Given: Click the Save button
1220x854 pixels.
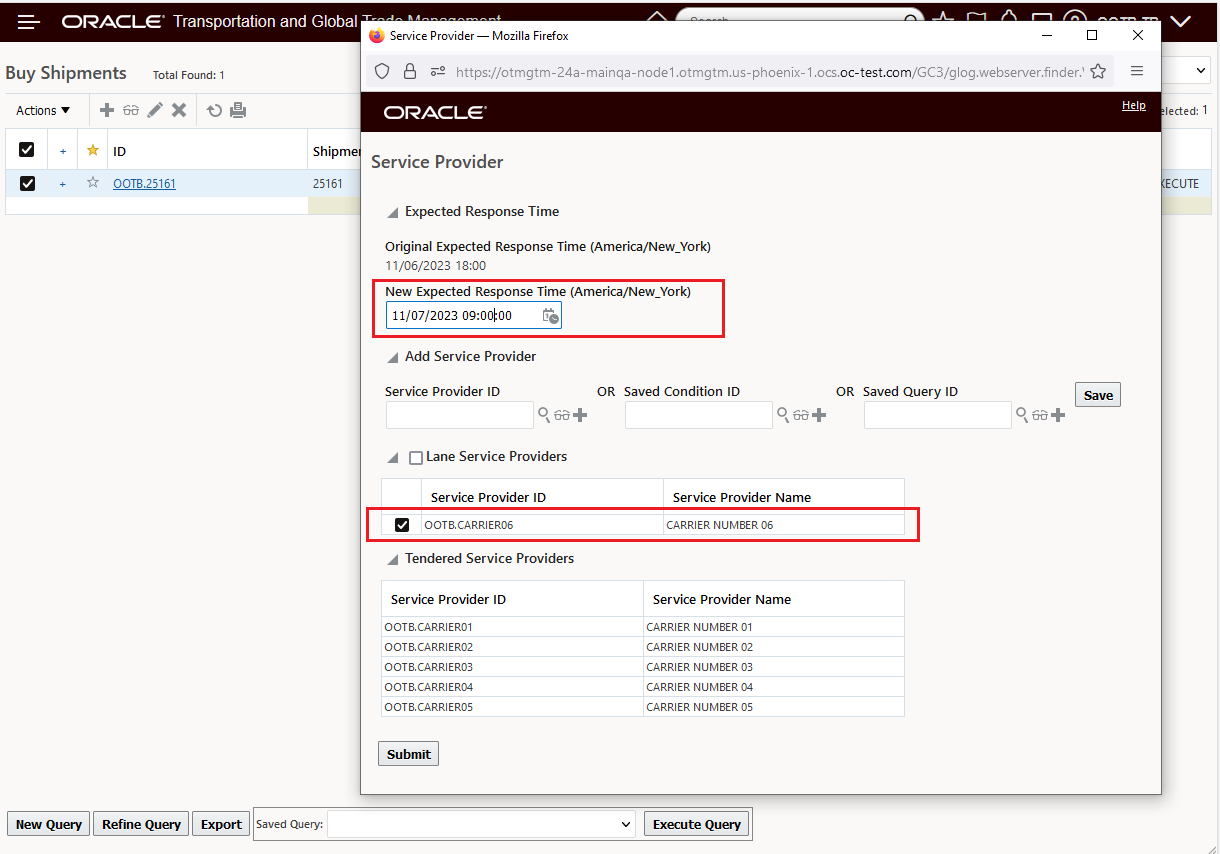Looking at the screenshot, I should [x=1098, y=395].
